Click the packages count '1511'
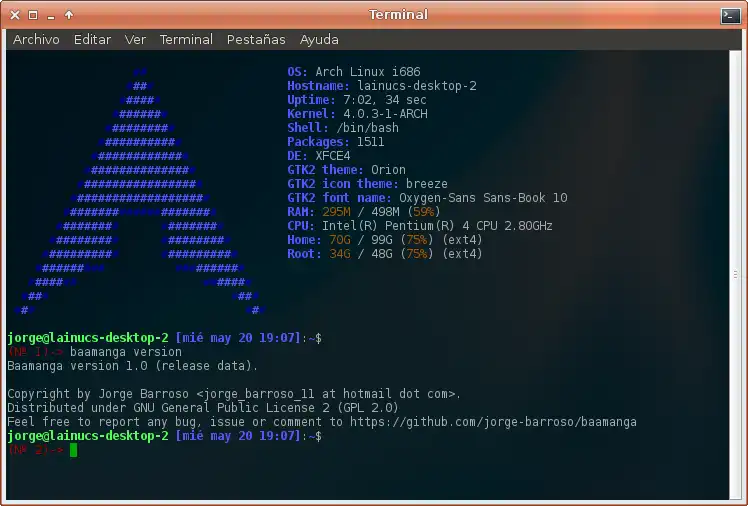Screen dimensions: 748x506 point(371,142)
